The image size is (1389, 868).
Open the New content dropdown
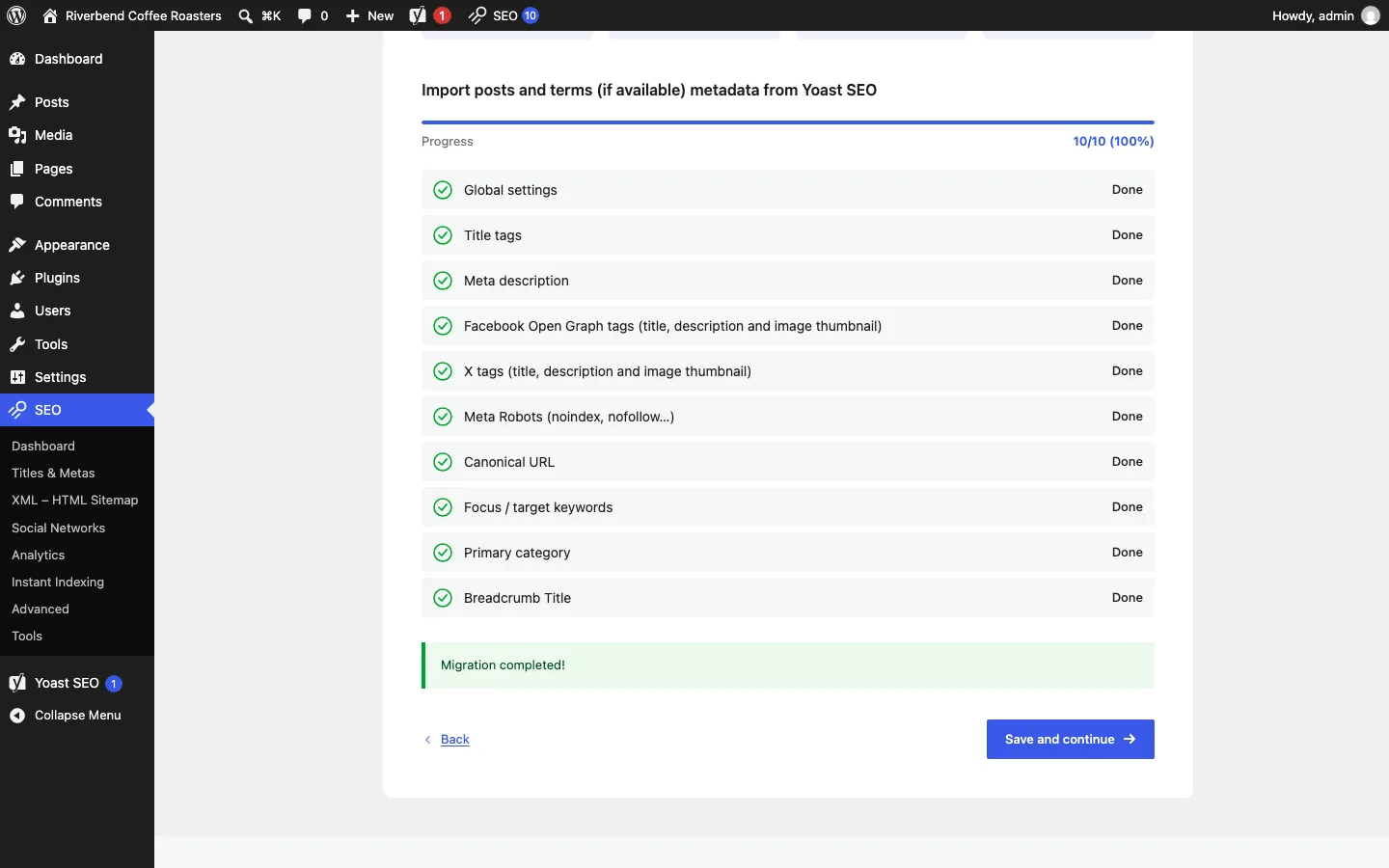[369, 15]
